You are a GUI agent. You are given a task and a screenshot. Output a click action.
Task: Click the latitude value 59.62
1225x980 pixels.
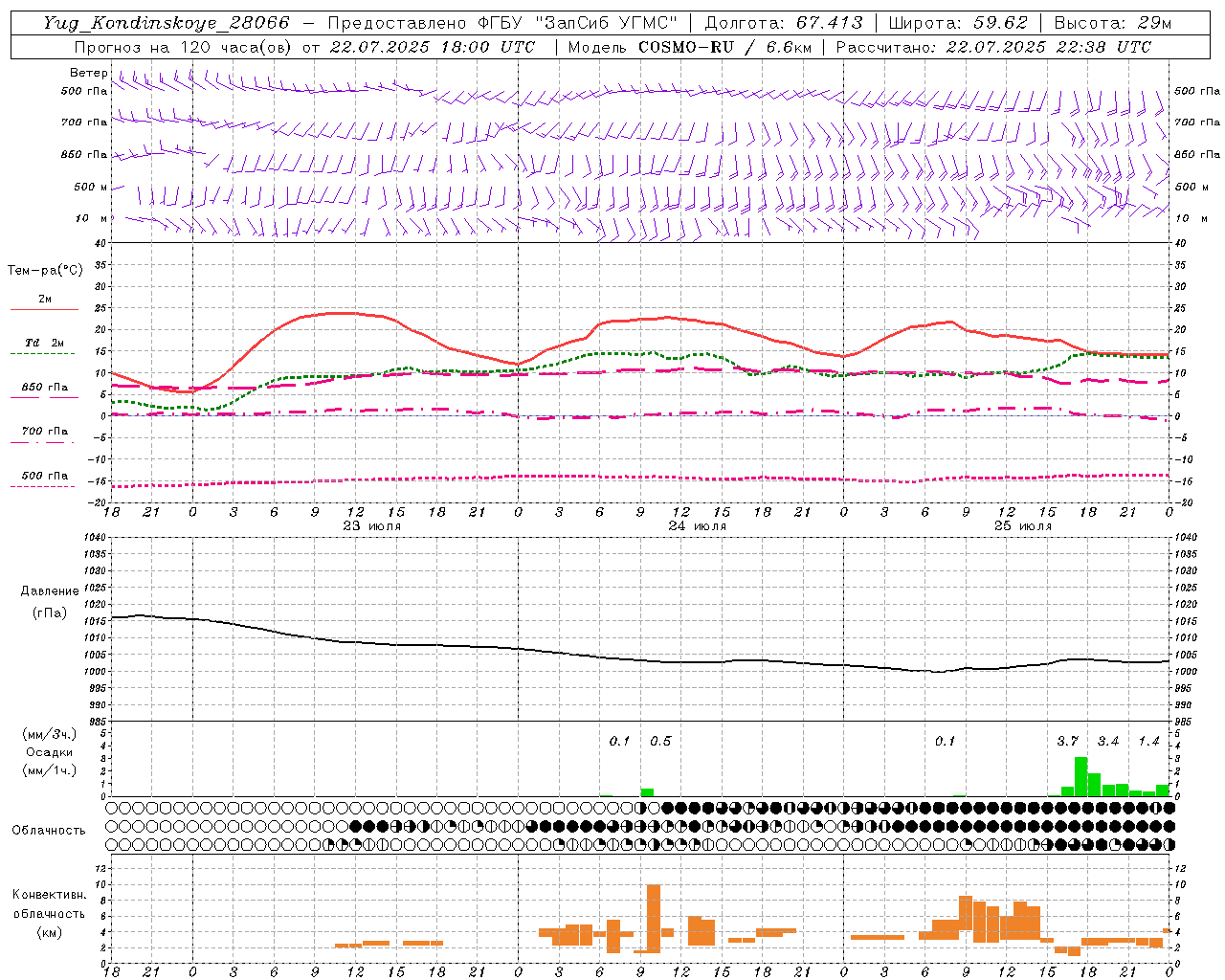point(1001,23)
